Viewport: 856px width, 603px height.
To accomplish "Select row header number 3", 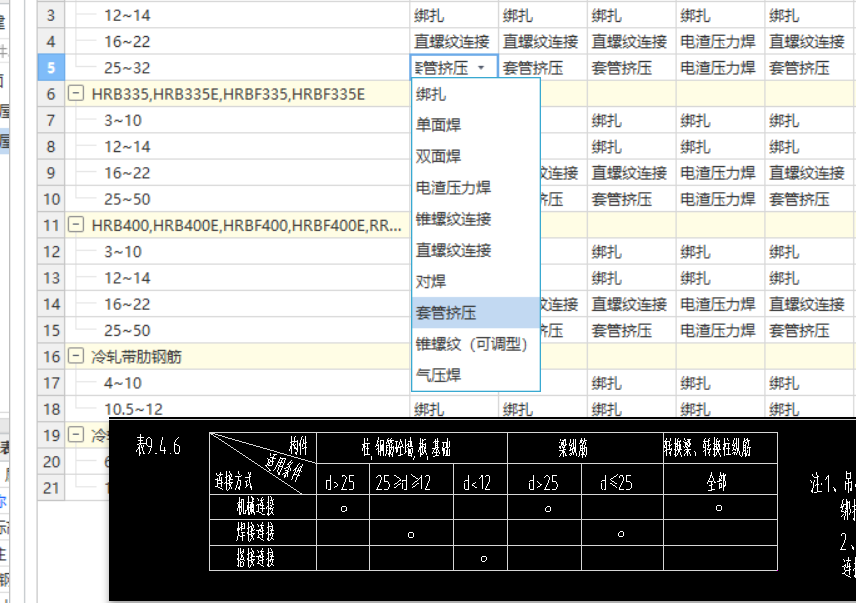I will click(x=51, y=15).
